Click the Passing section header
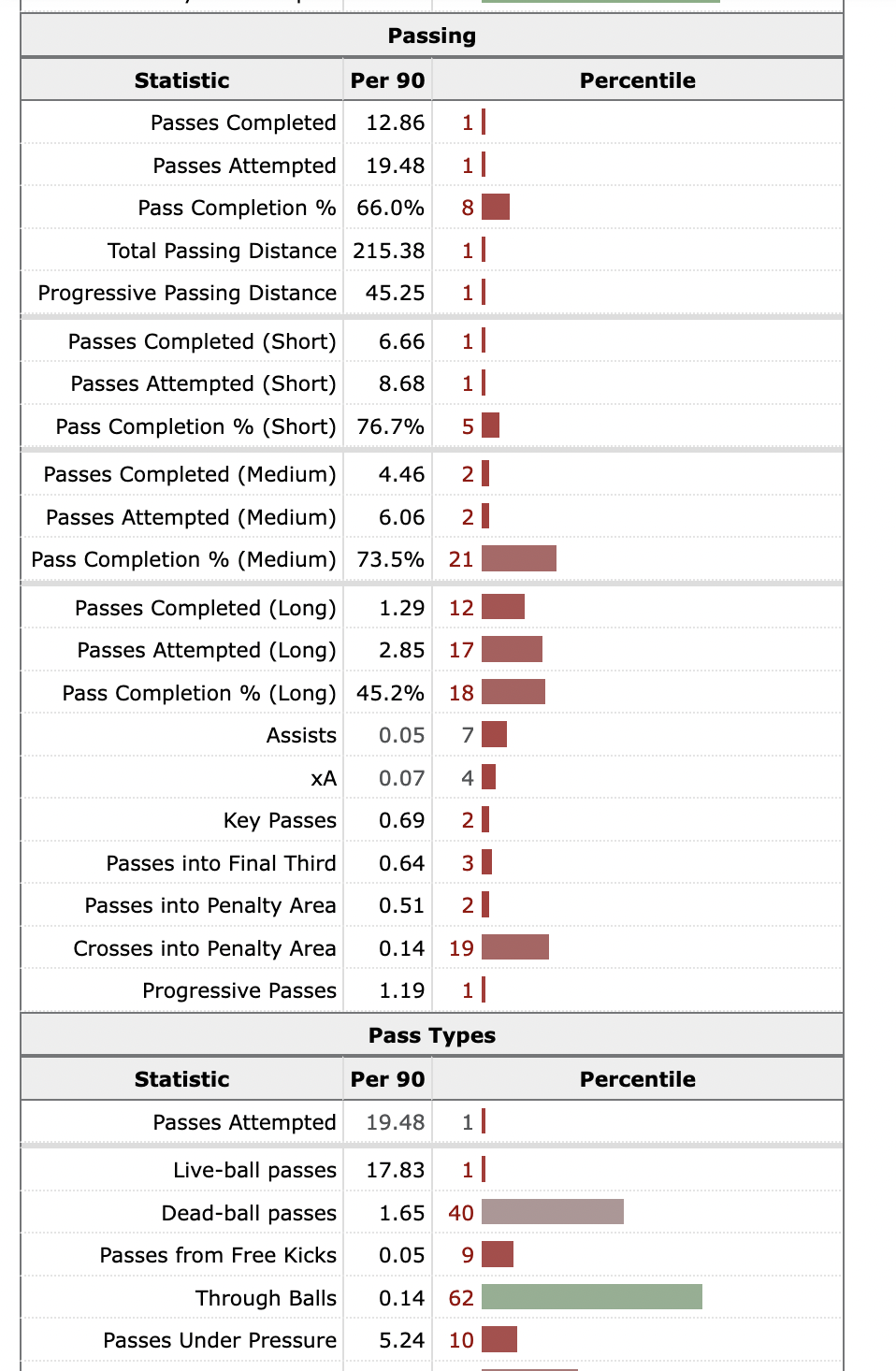The image size is (896, 1371). point(432,36)
